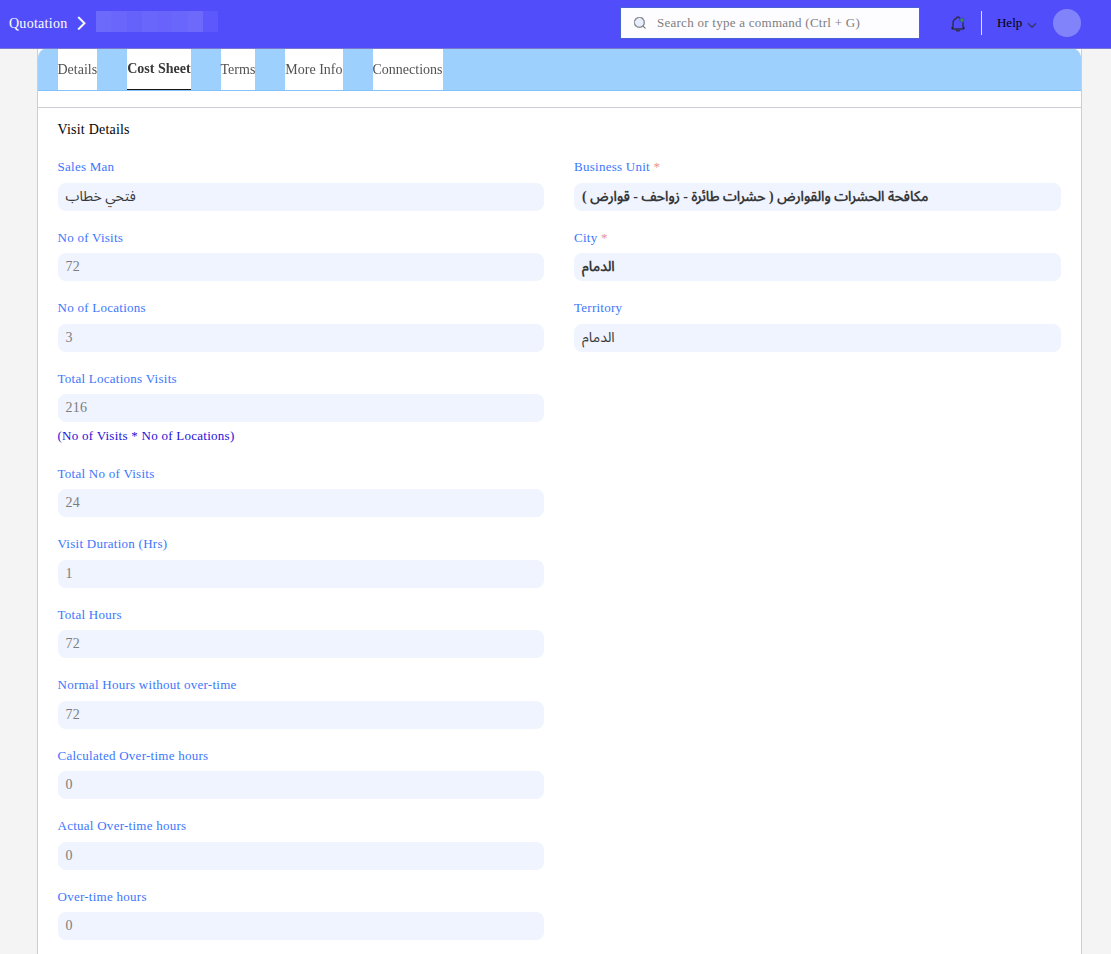
Task: Click the search command bar
Action: point(770,23)
